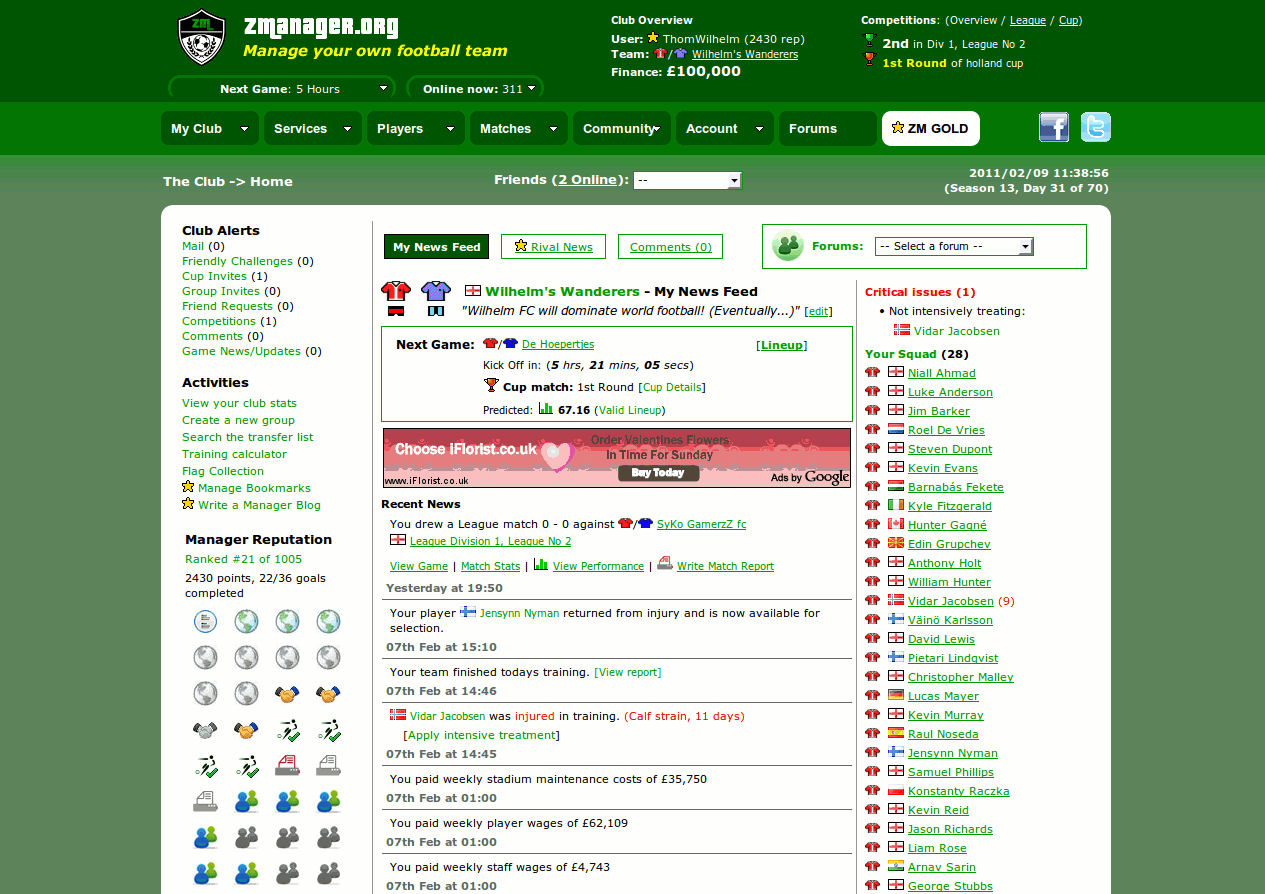This screenshot has width=1265, height=894.
Task: Go to Forums in the navigation bar
Action: (x=828, y=128)
